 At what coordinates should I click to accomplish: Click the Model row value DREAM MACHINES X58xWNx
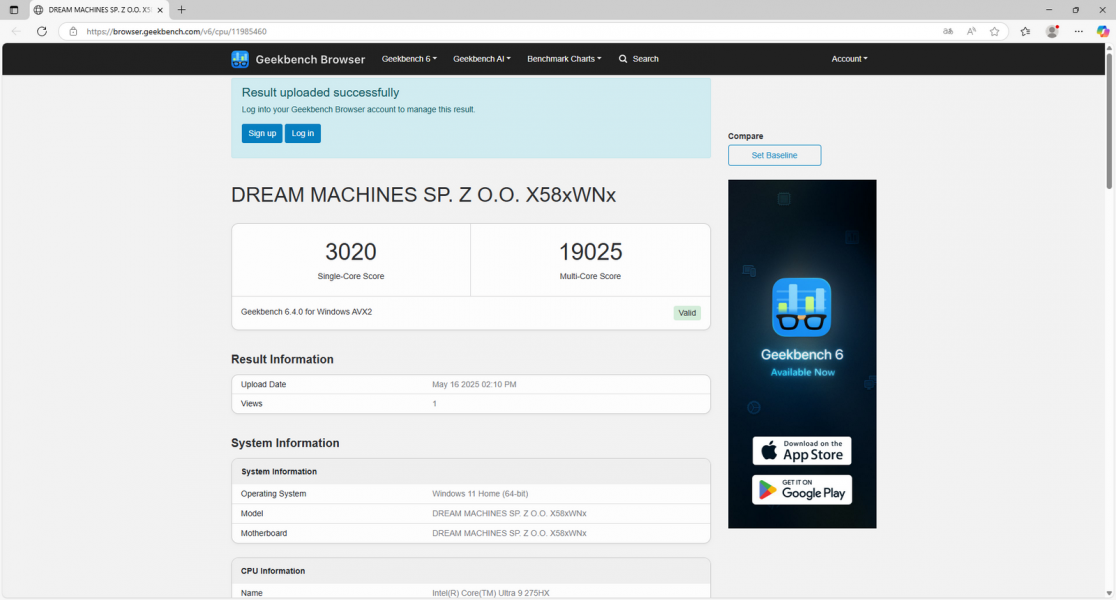click(x=509, y=513)
